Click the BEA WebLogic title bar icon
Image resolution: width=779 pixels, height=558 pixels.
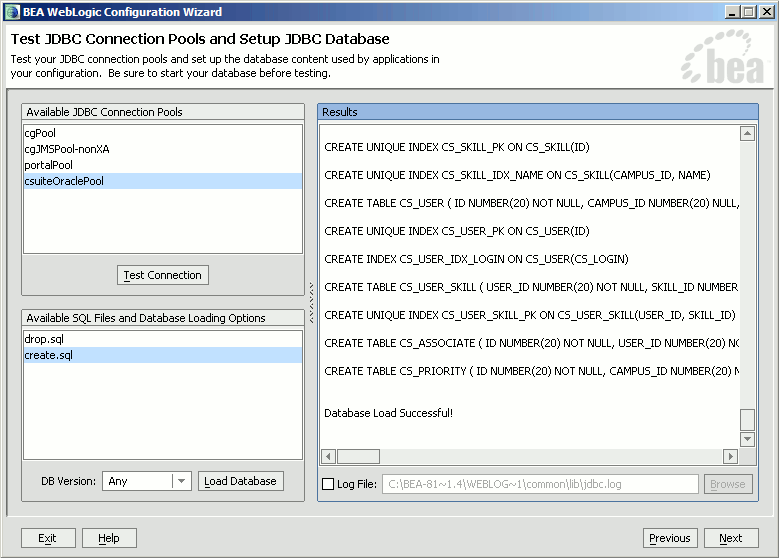click(x=12, y=12)
